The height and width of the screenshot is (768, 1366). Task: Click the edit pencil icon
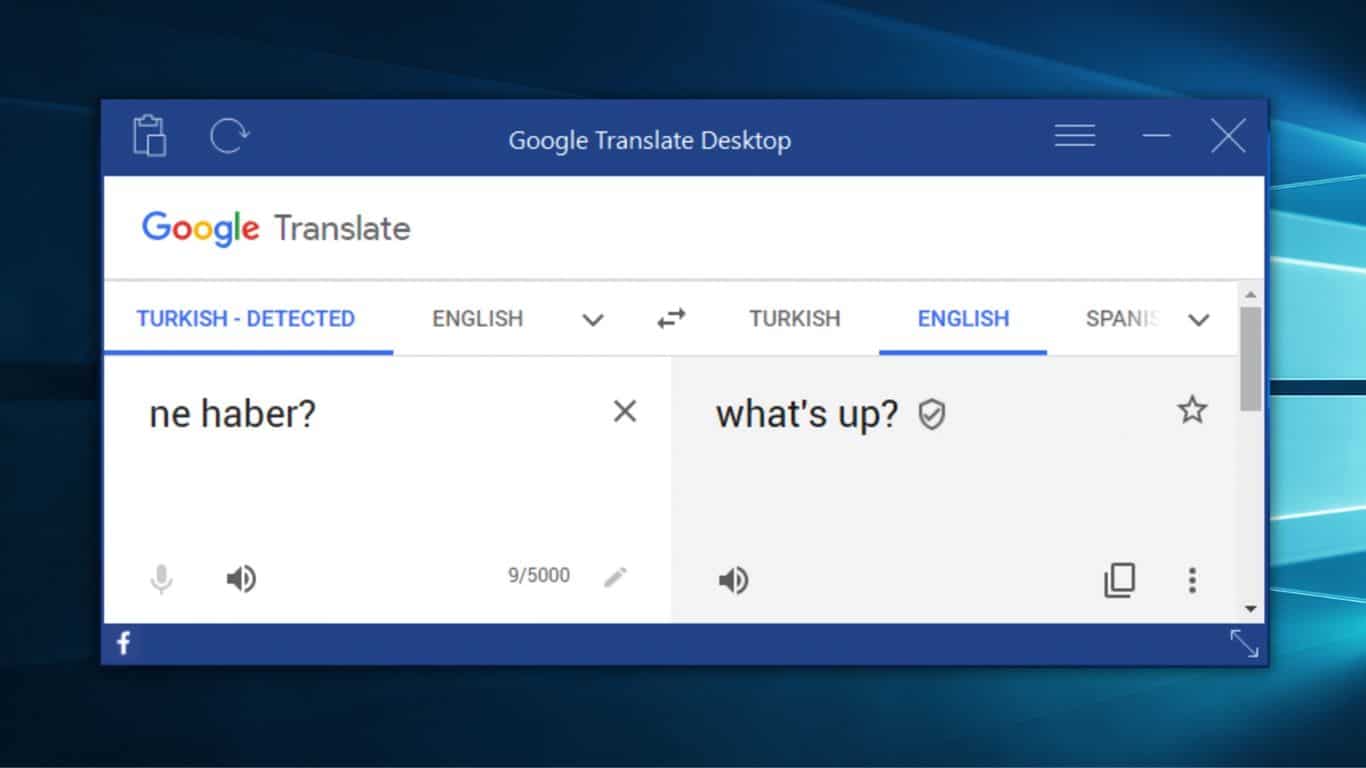click(x=616, y=576)
